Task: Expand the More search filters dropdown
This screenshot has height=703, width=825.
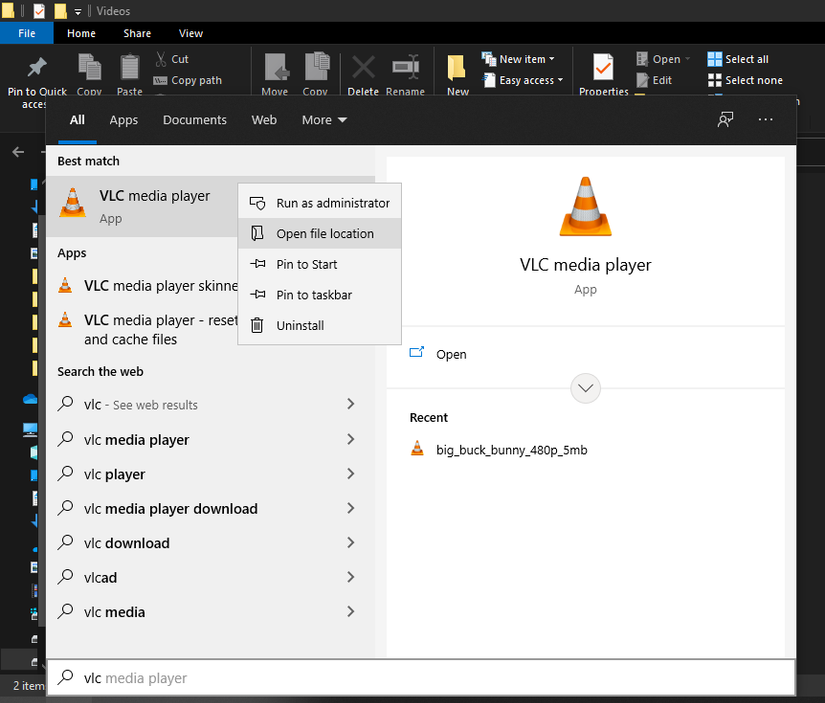Action: click(x=323, y=119)
